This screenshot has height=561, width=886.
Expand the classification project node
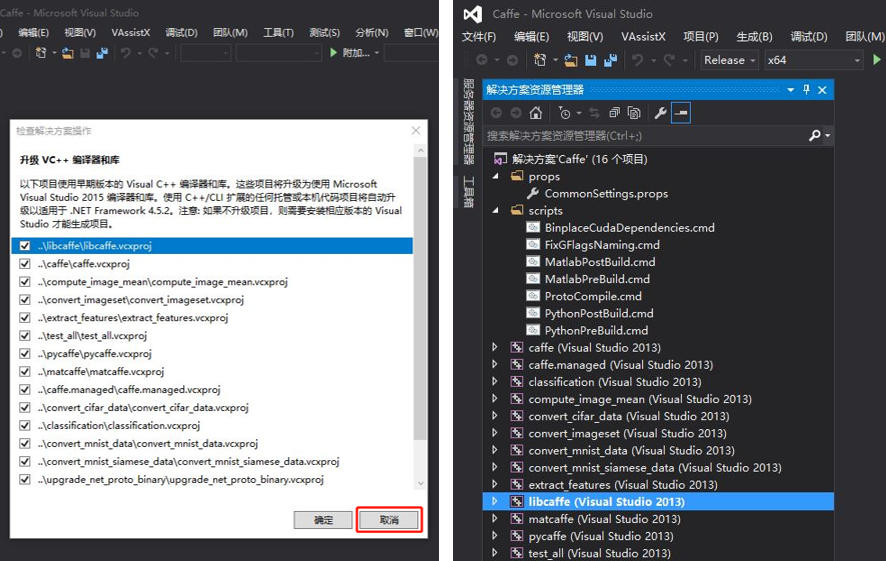495,382
